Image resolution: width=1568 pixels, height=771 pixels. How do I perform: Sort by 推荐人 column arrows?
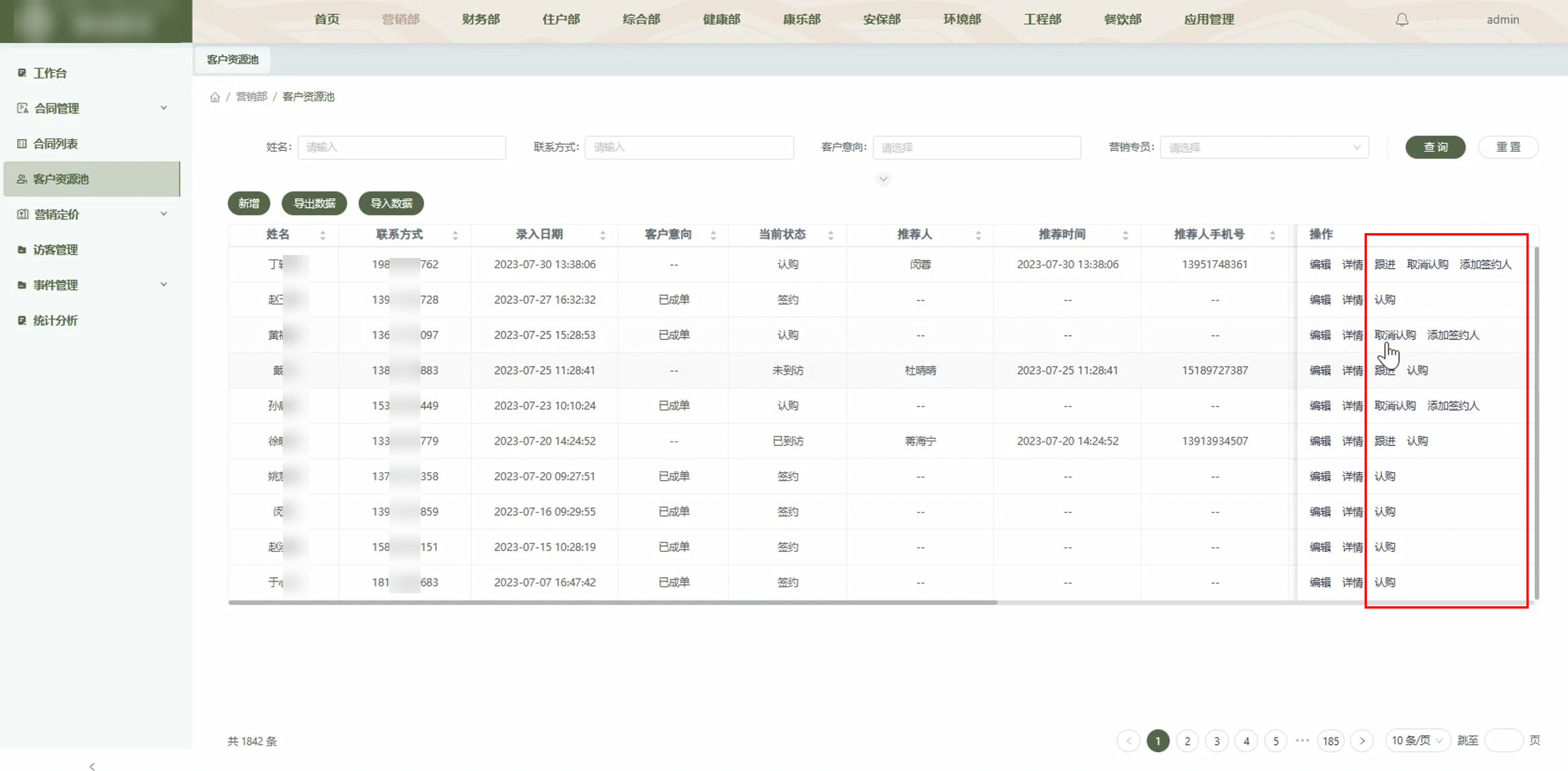(978, 235)
